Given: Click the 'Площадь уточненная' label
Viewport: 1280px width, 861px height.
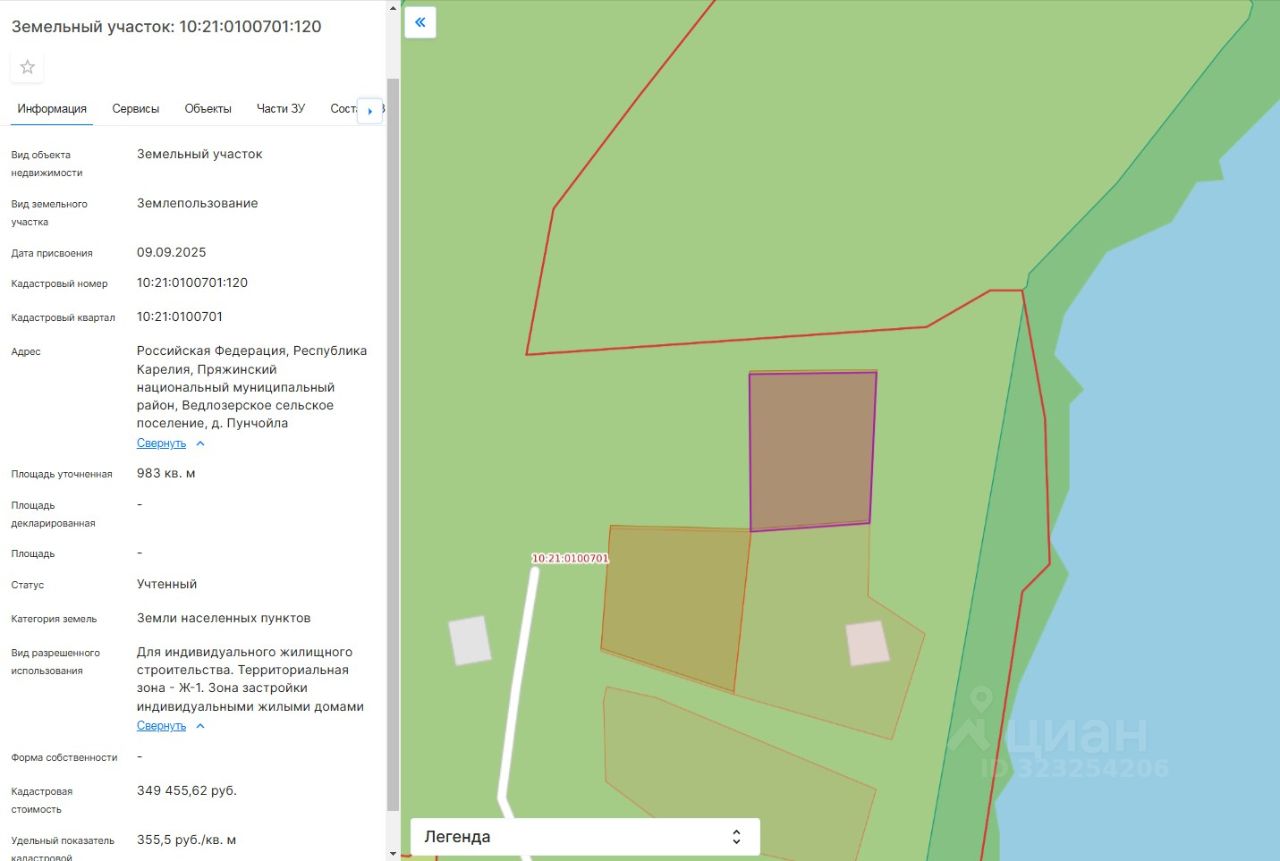Looking at the screenshot, I should coord(62,474).
